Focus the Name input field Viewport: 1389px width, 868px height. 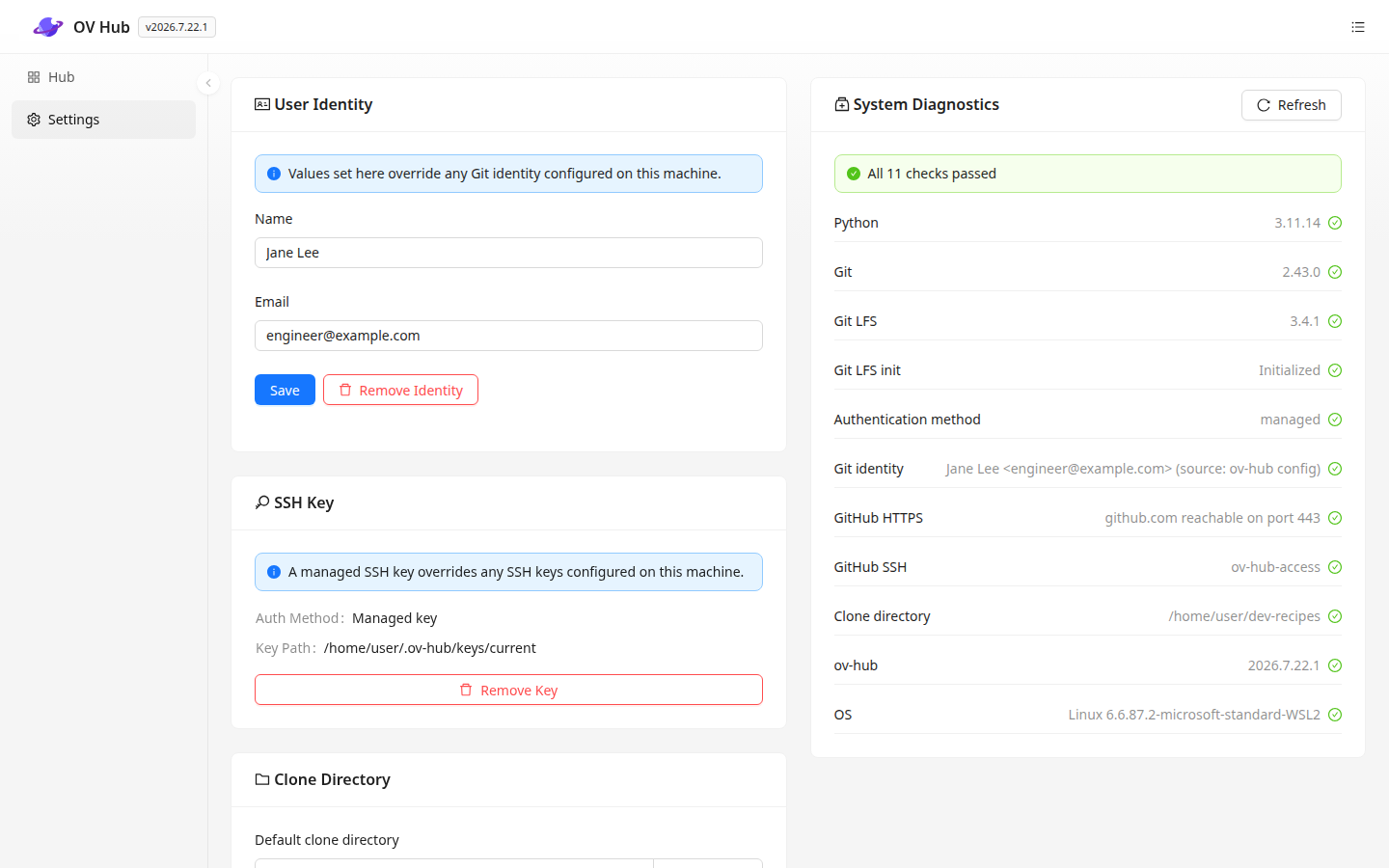coord(508,253)
